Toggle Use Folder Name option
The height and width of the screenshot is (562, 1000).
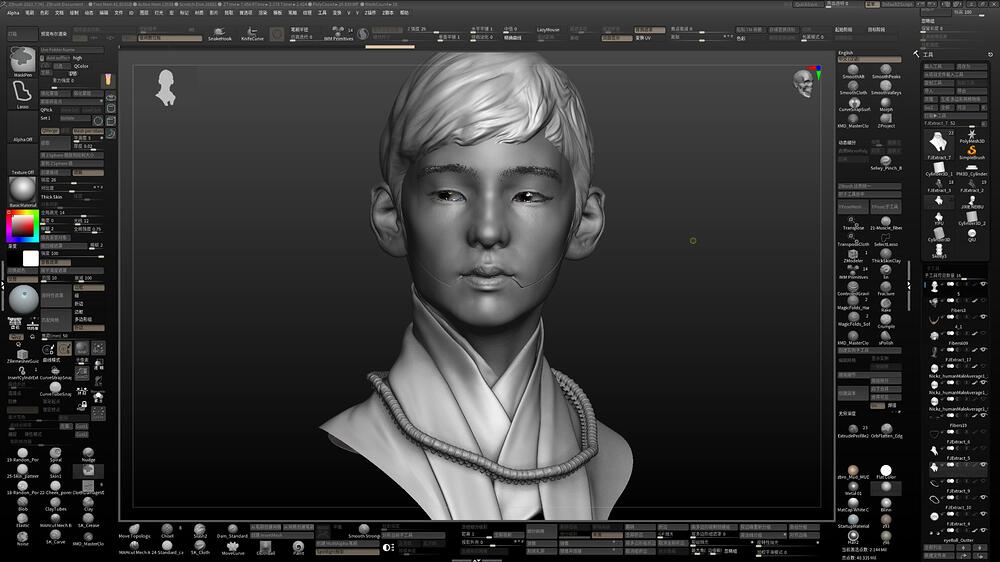point(71,50)
